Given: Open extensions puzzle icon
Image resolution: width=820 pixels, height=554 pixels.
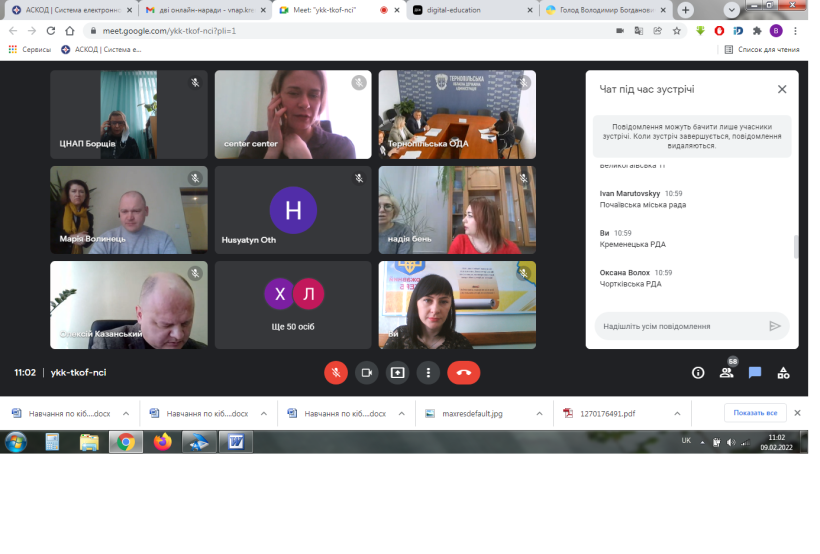Looking at the screenshot, I should click(x=757, y=31).
